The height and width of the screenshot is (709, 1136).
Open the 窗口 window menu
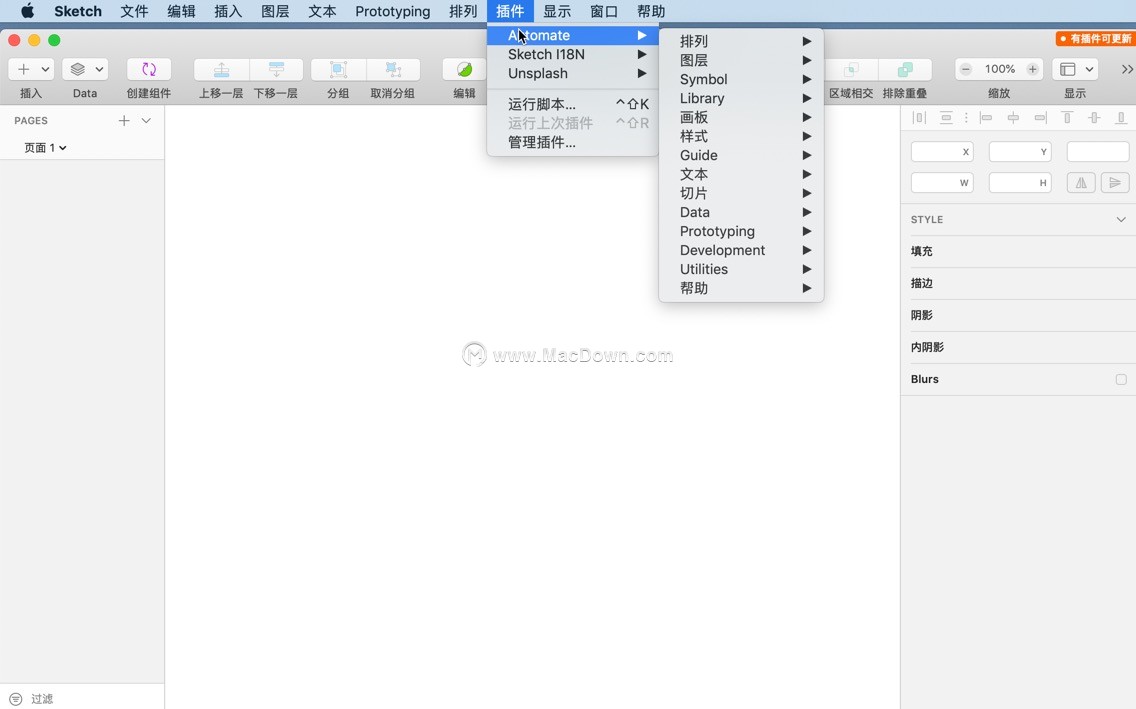(604, 11)
